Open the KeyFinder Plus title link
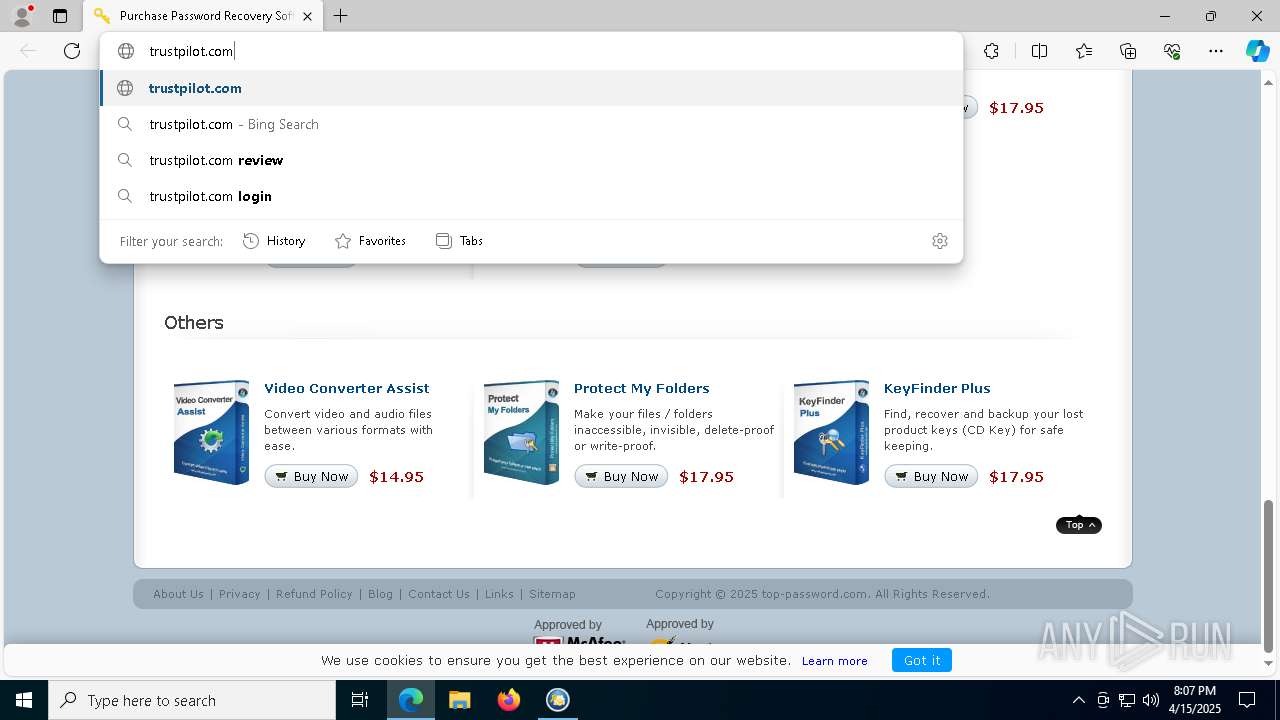The height and width of the screenshot is (720, 1280). [937, 388]
